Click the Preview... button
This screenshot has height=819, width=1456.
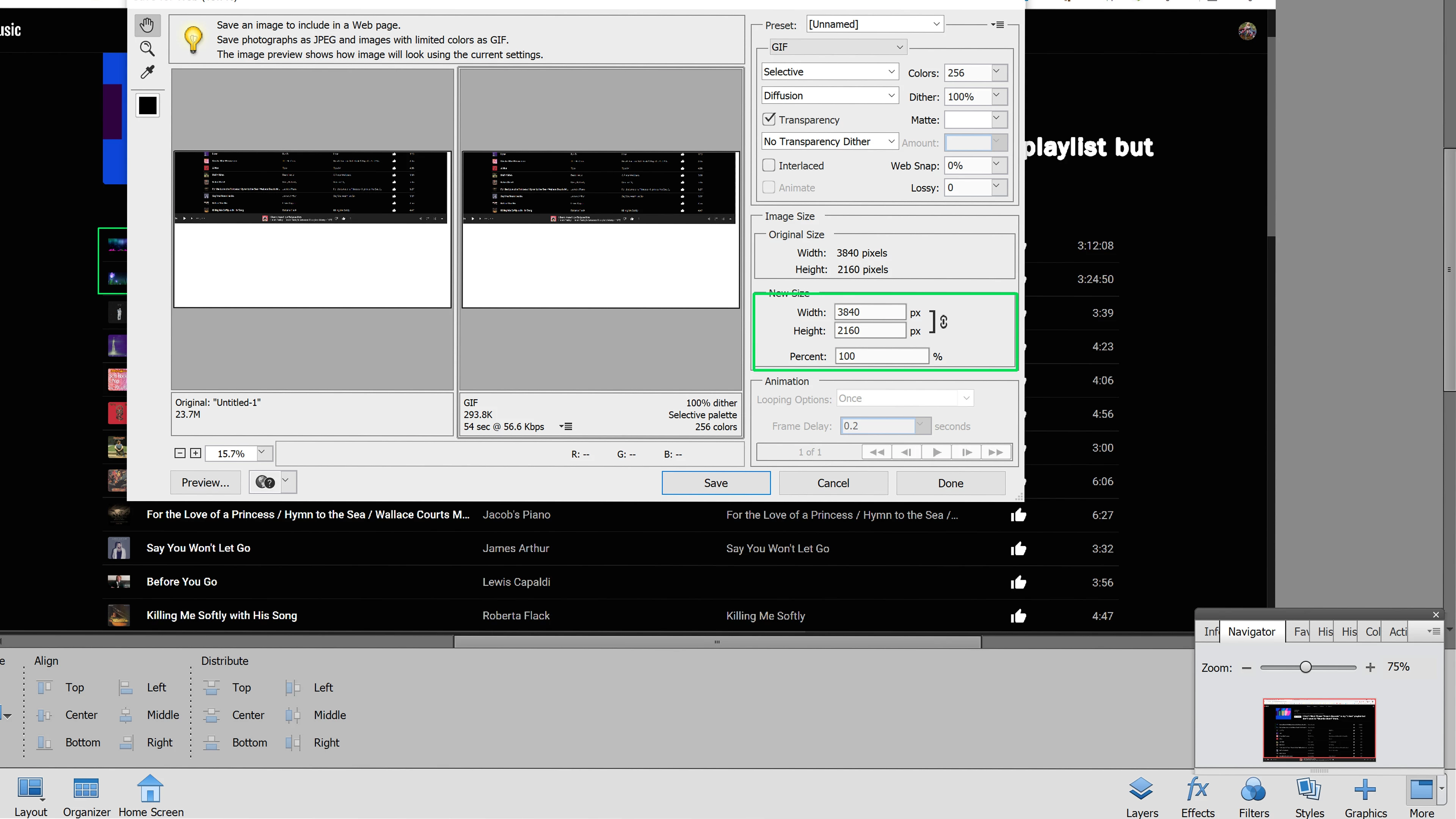pyautogui.click(x=205, y=483)
